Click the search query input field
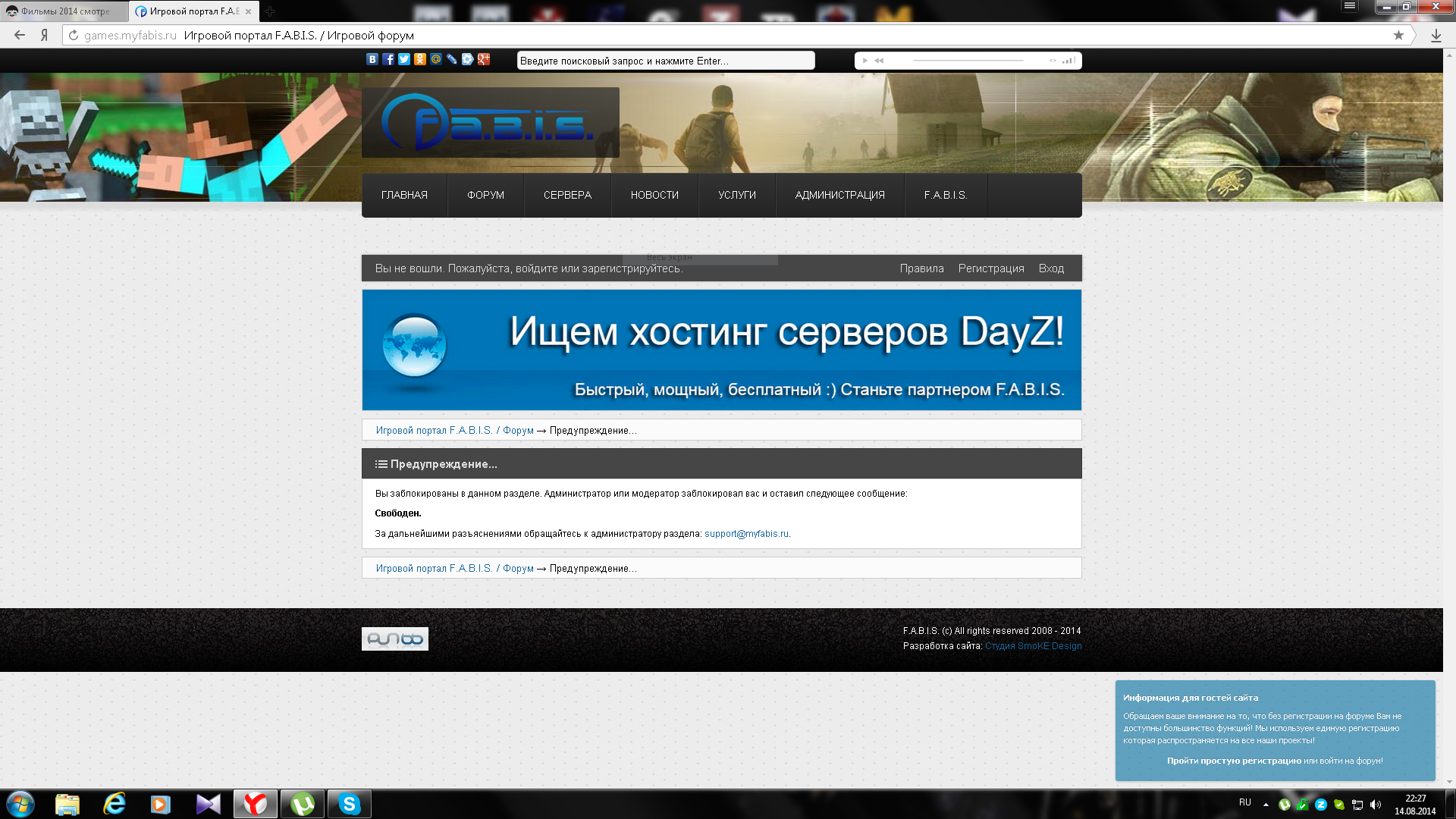 click(665, 61)
